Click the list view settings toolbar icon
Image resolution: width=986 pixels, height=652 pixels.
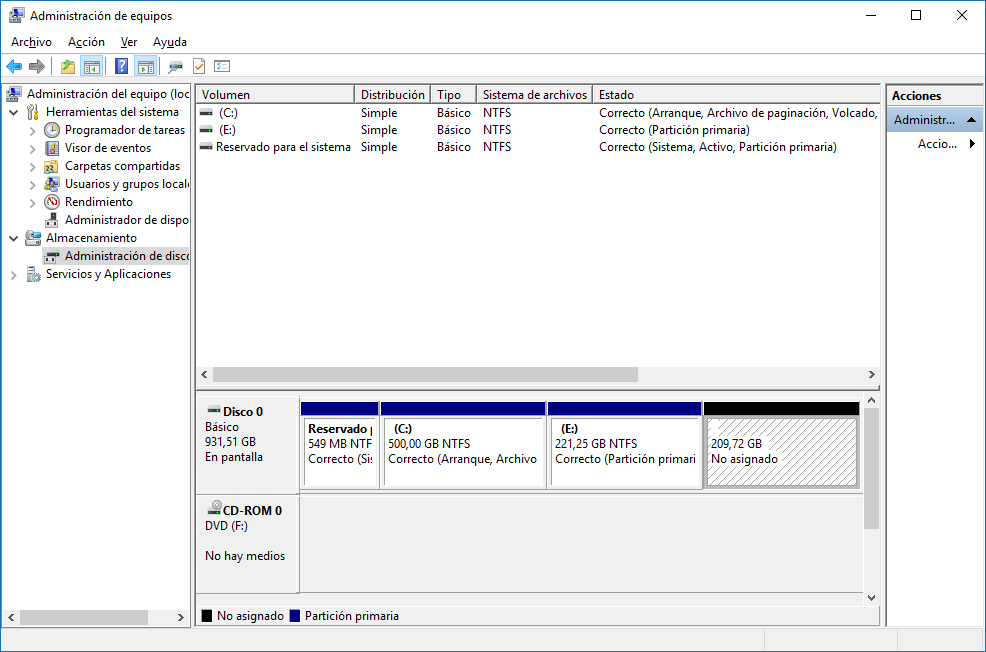point(222,66)
